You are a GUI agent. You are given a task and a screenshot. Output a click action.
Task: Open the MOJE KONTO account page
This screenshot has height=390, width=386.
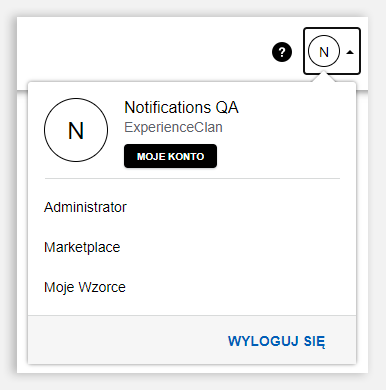(170, 156)
